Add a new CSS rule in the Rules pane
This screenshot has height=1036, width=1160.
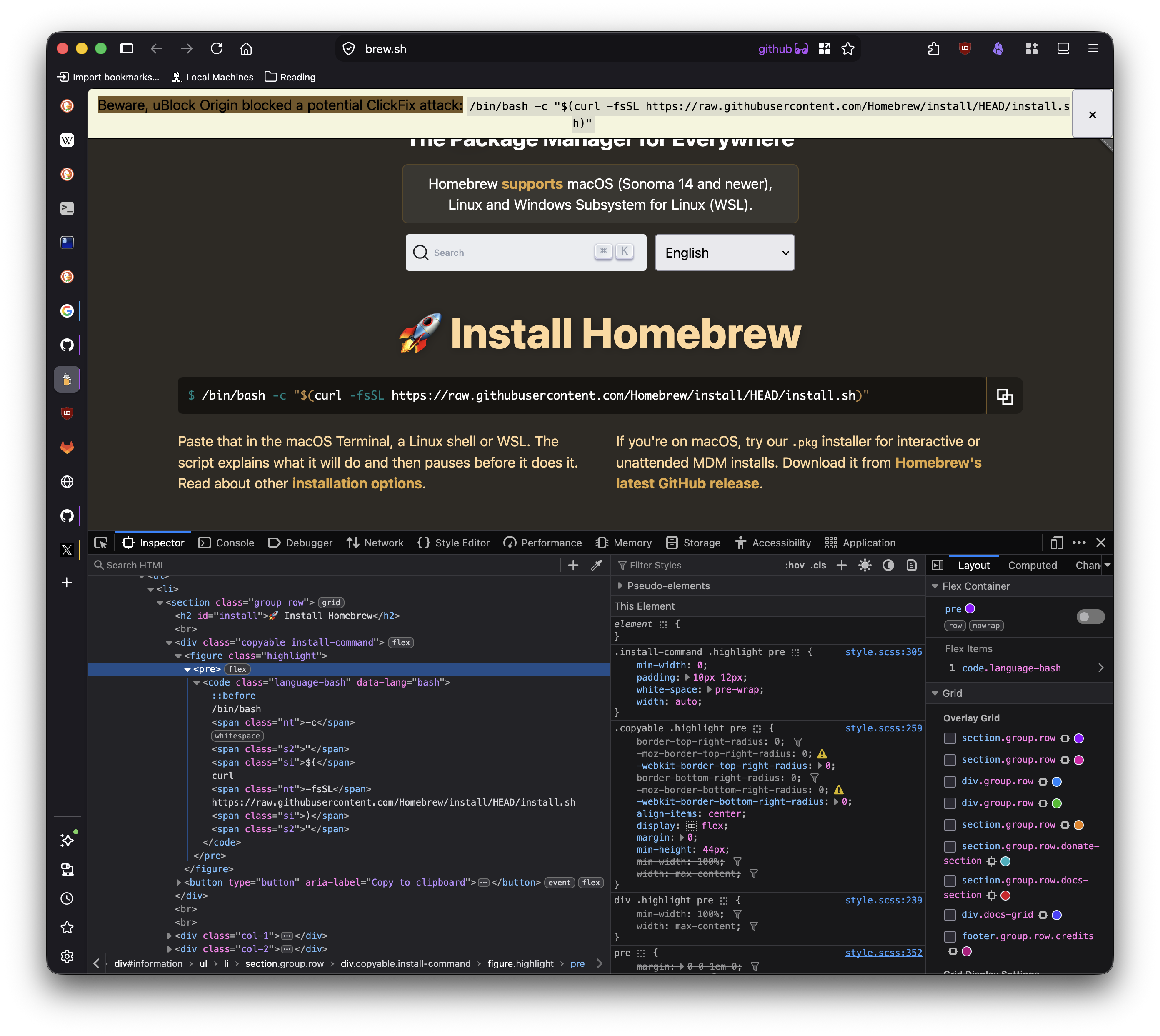tap(841, 565)
